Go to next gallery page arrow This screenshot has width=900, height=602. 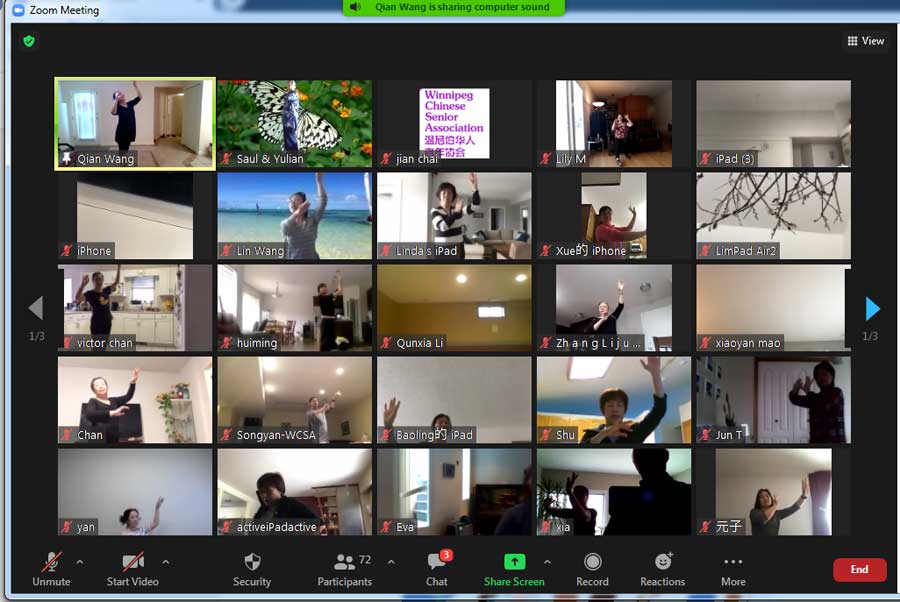(872, 308)
